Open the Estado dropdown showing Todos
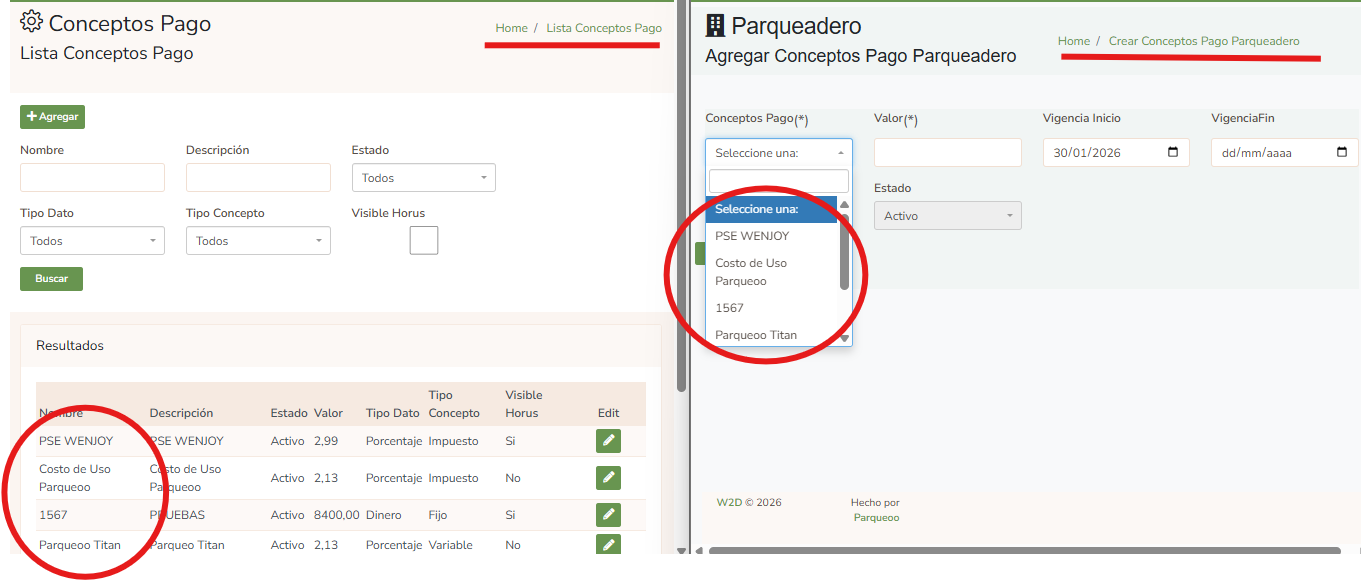This screenshot has width=1361, height=580. (x=423, y=176)
